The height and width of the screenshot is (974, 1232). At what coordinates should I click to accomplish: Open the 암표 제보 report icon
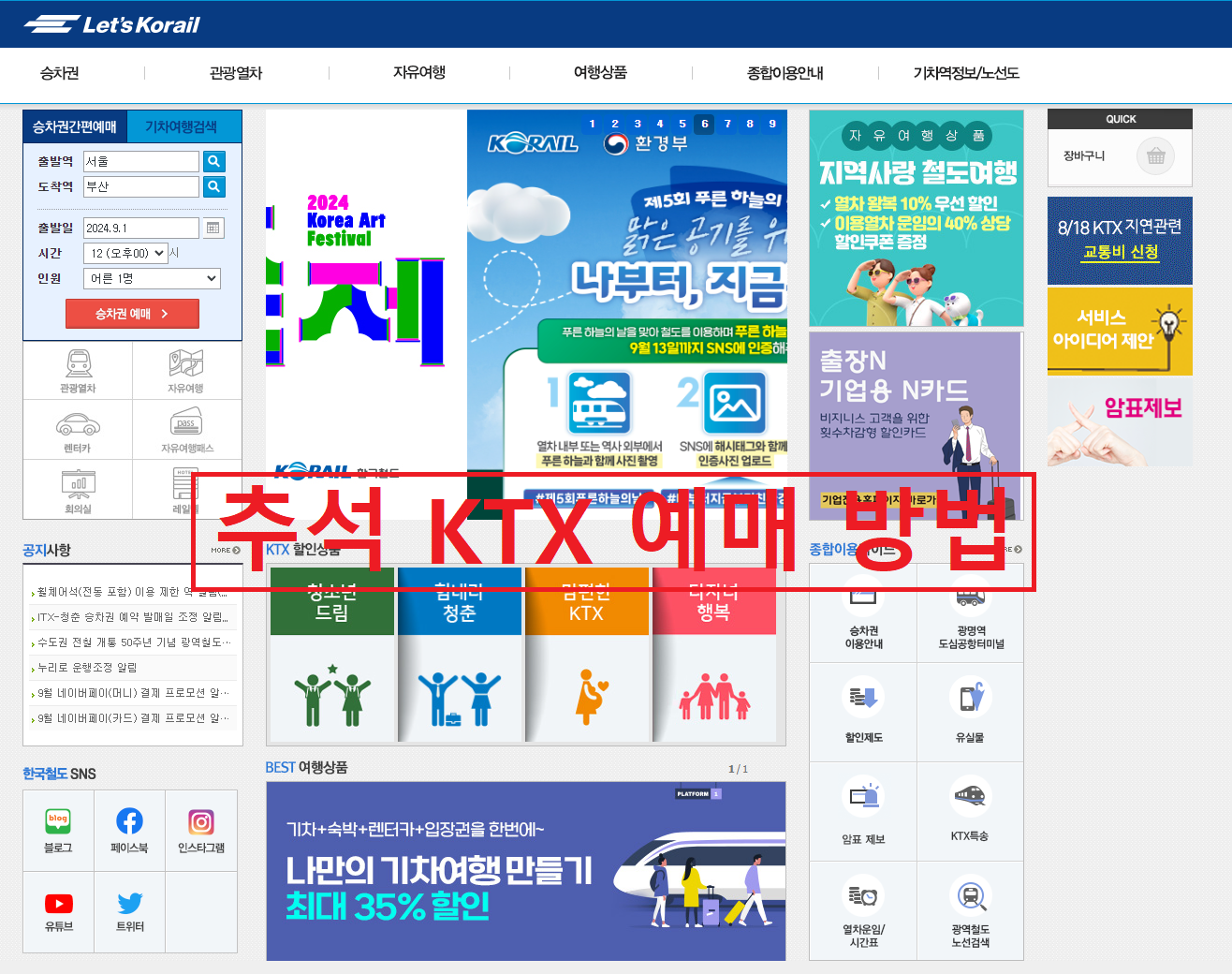tap(863, 797)
